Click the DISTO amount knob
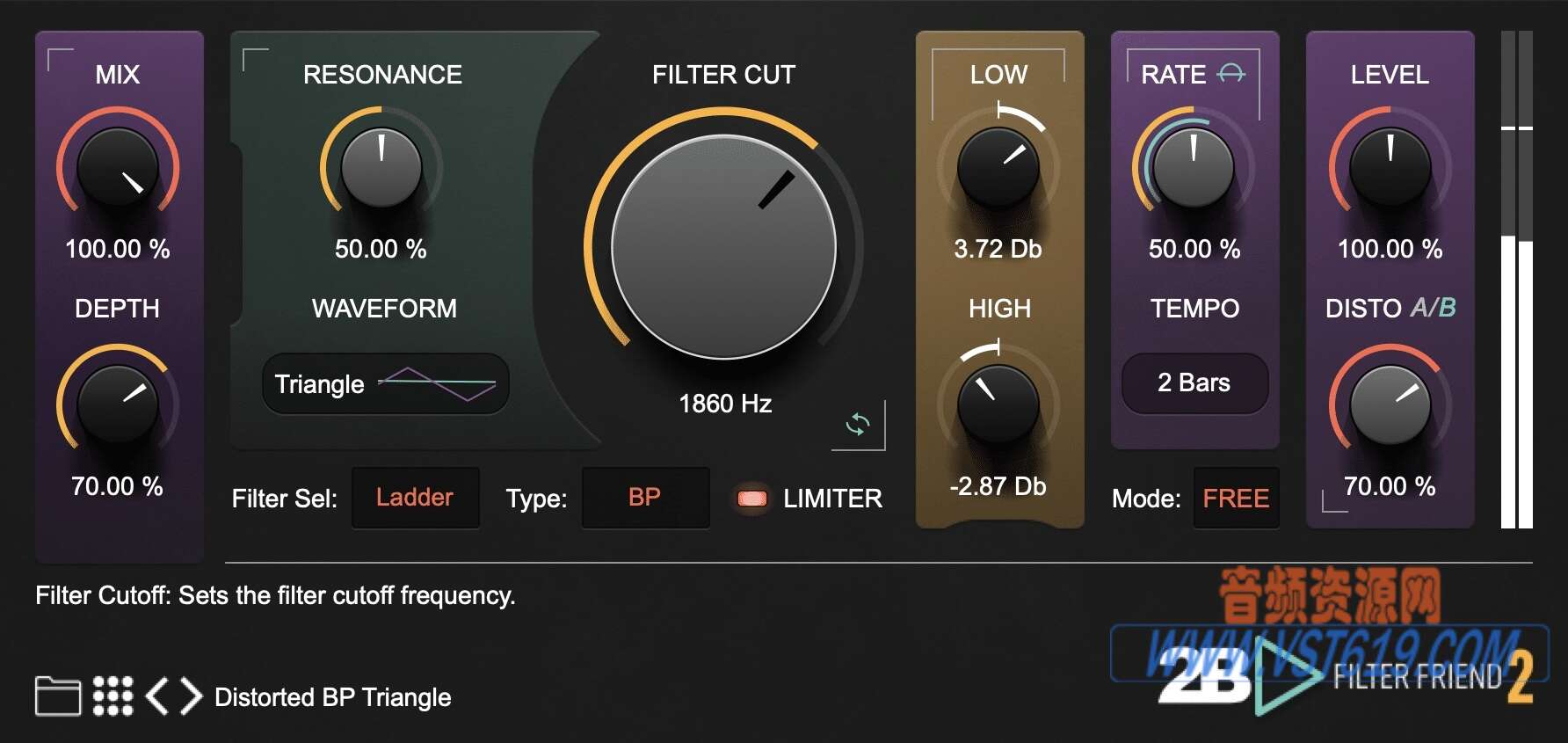This screenshot has height=743, width=1568. pos(1390,405)
